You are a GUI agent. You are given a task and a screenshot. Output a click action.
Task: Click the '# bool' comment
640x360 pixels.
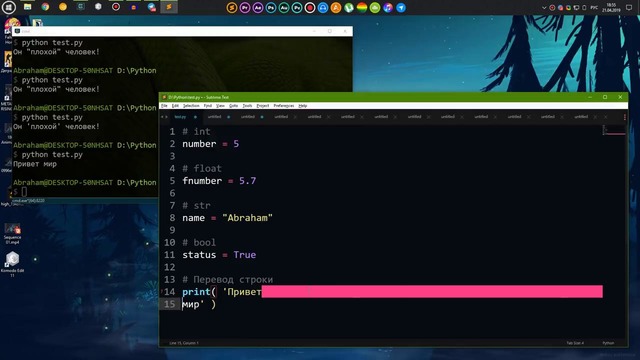coord(199,242)
